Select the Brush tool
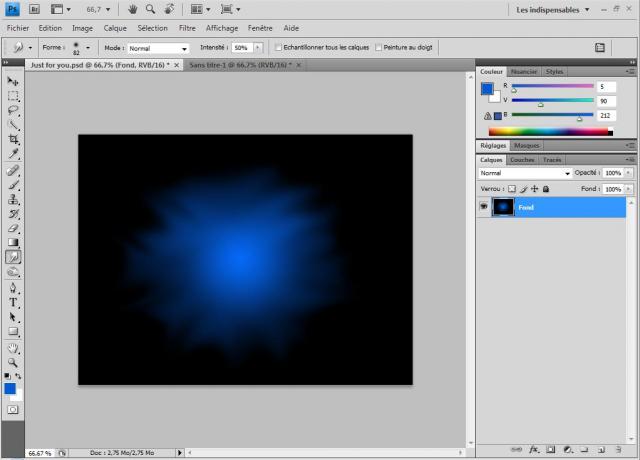 (x=13, y=185)
